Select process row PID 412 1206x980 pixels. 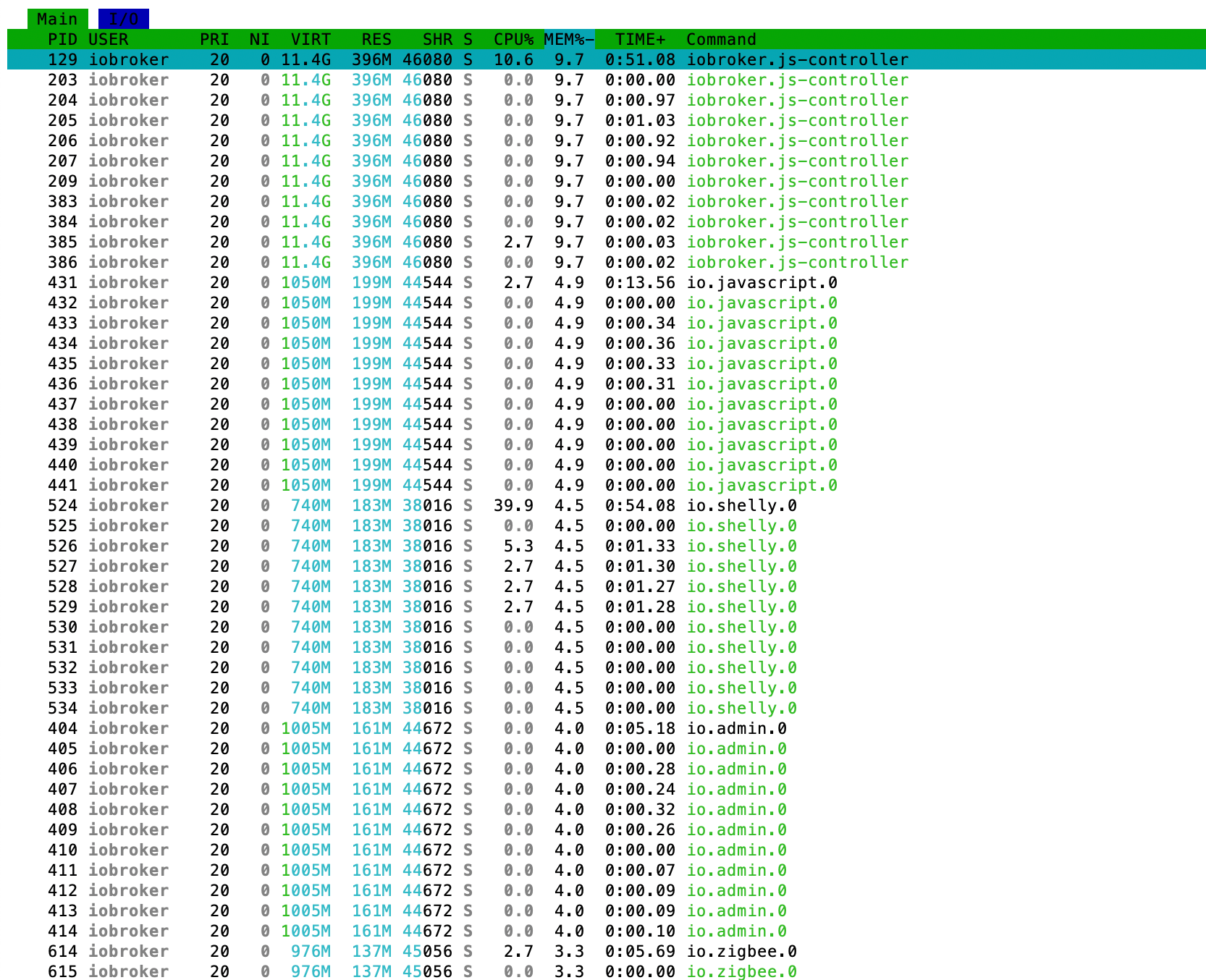pyautogui.click(x=607, y=890)
